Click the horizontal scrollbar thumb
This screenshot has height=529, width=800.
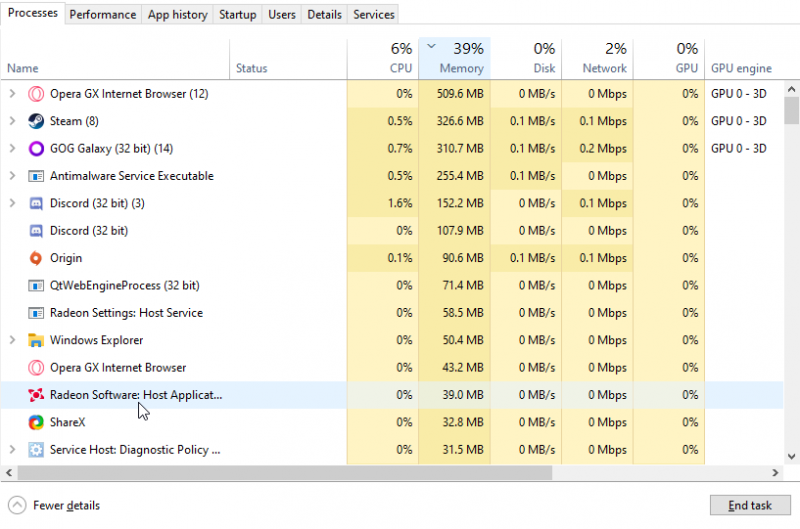click(x=280, y=472)
